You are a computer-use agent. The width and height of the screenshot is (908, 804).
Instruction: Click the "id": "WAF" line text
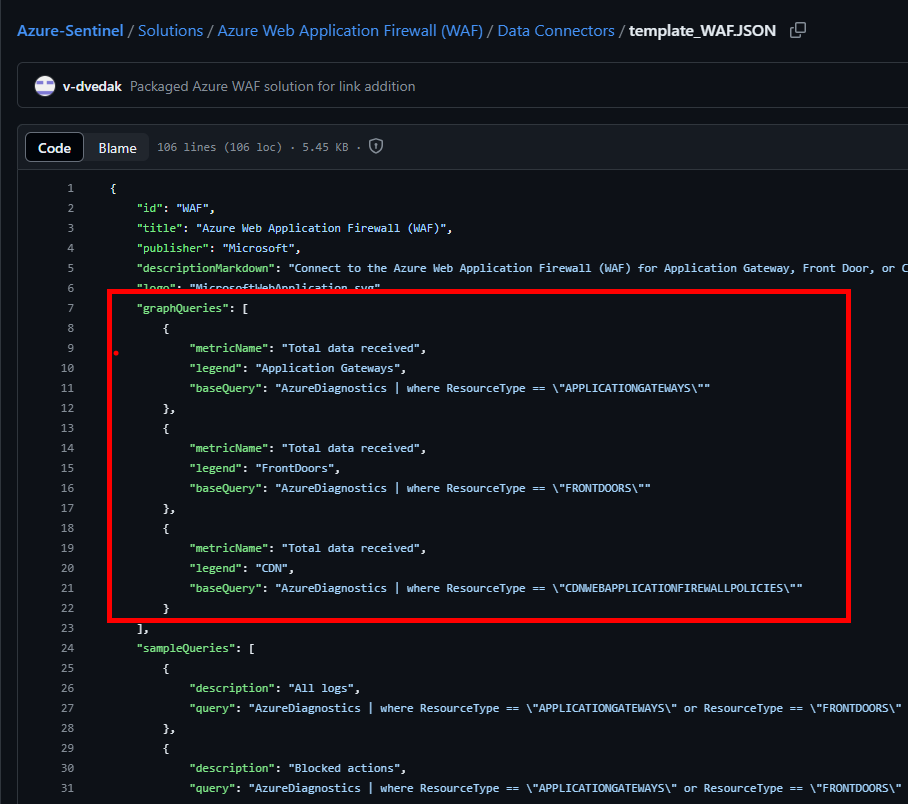tap(176, 208)
